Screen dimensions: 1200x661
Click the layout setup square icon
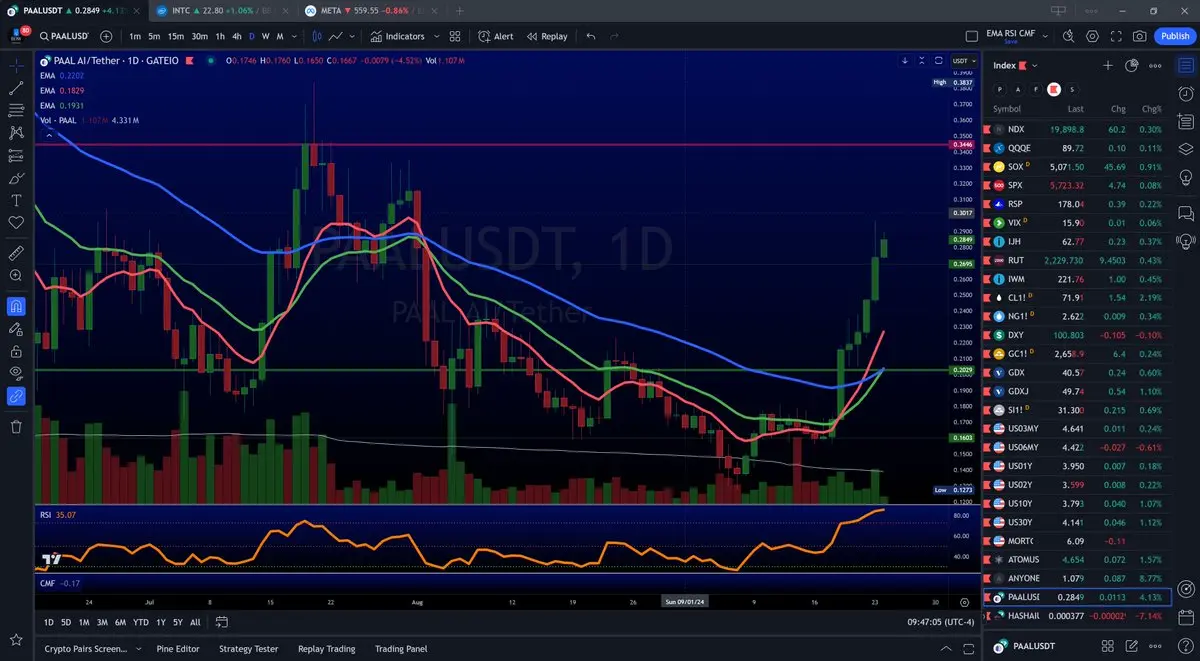[971, 36]
